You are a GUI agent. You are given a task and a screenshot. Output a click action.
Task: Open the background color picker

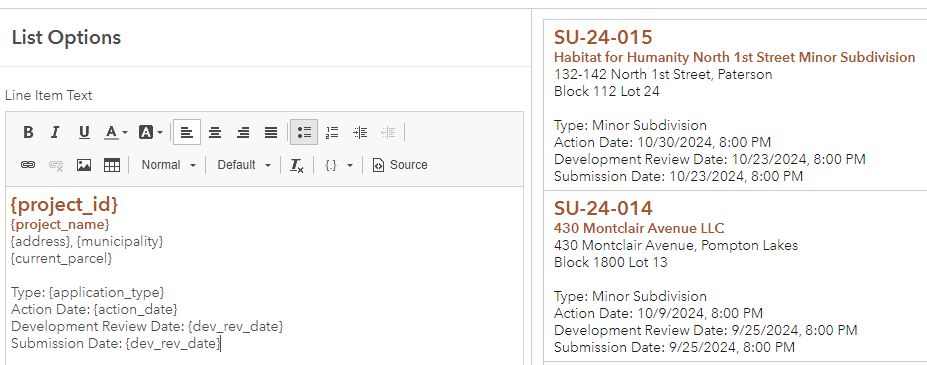(151, 132)
